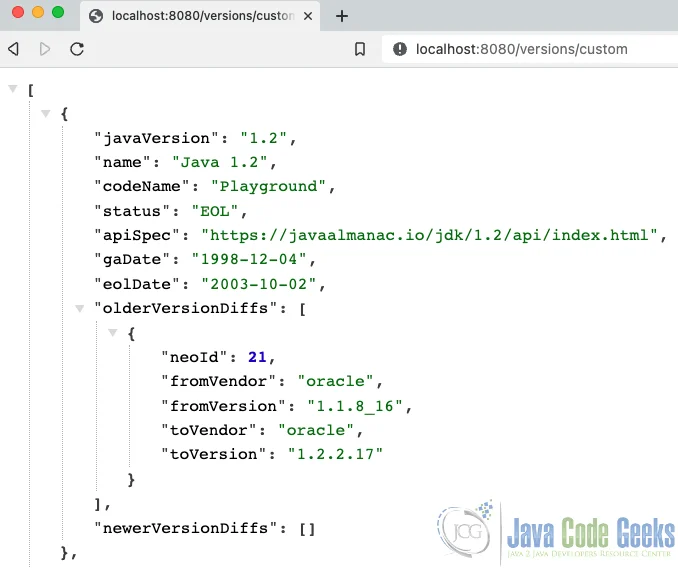Click the "codeName" key
Screen dimensions: 678x568
[142, 187]
